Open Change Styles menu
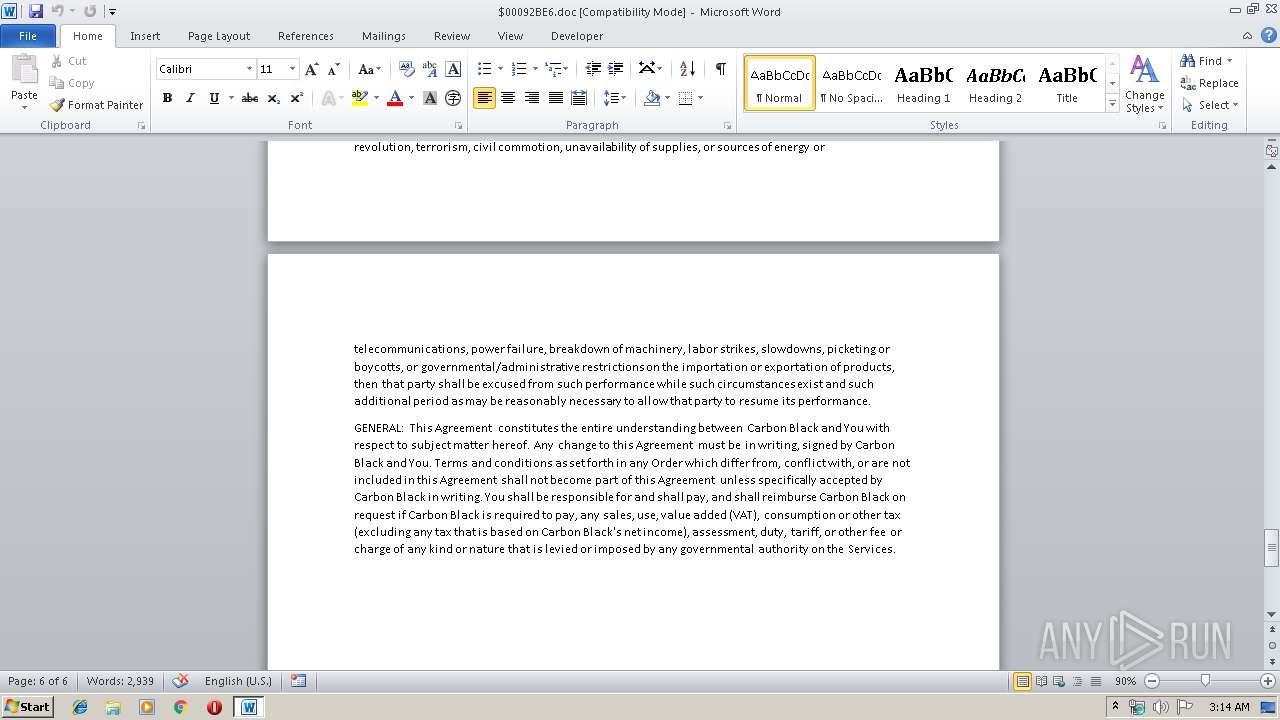The height and width of the screenshot is (720, 1280). (x=1144, y=85)
